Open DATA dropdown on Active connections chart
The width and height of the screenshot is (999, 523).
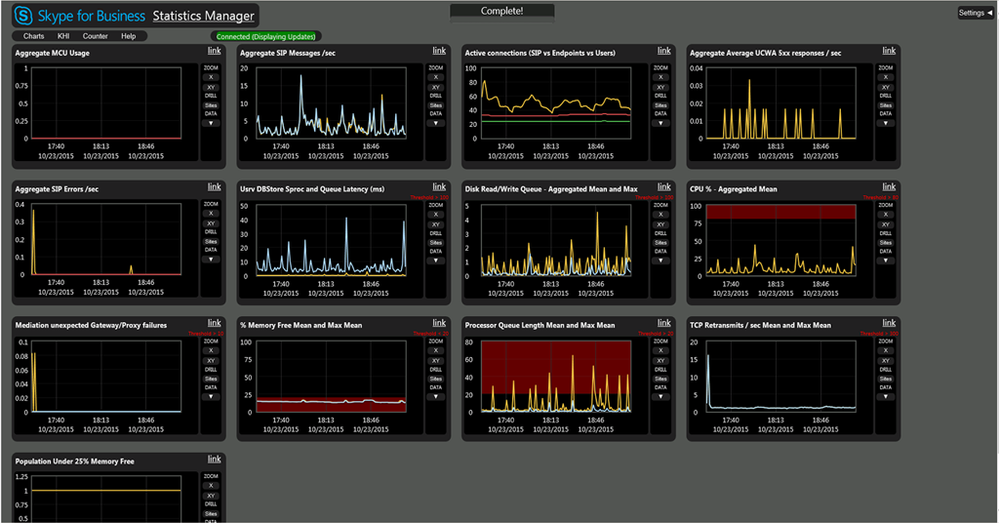[x=661, y=123]
